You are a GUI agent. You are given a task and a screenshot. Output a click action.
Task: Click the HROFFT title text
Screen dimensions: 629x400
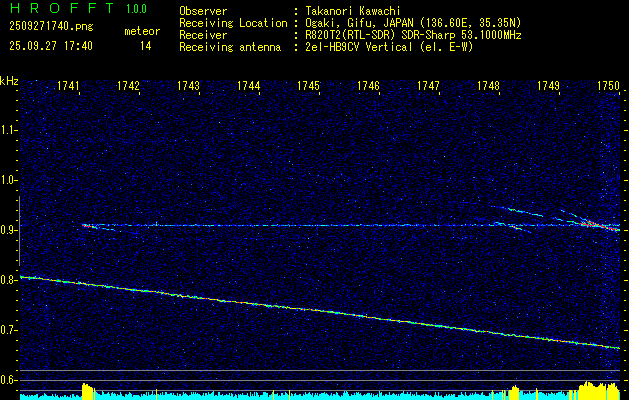tap(54, 10)
